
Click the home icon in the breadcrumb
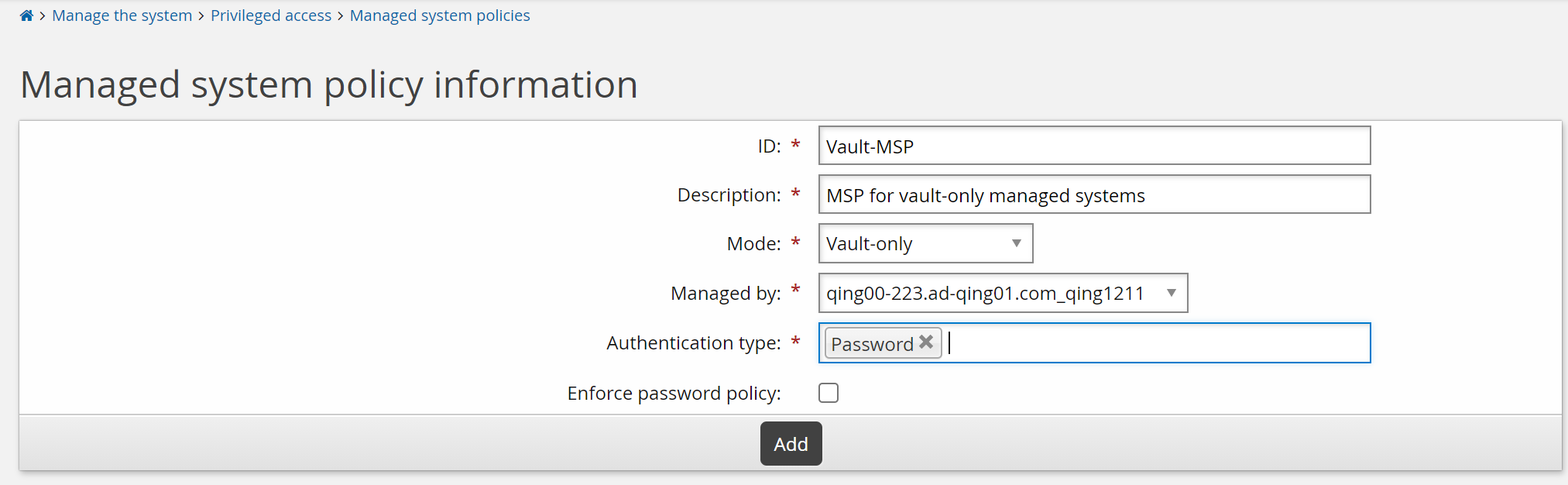(26, 15)
